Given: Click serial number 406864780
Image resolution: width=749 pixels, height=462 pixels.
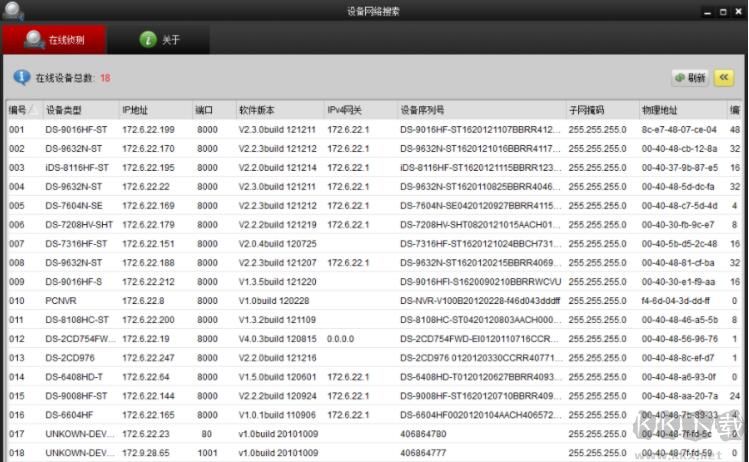Looking at the screenshot, I should (x=423, y=434).
